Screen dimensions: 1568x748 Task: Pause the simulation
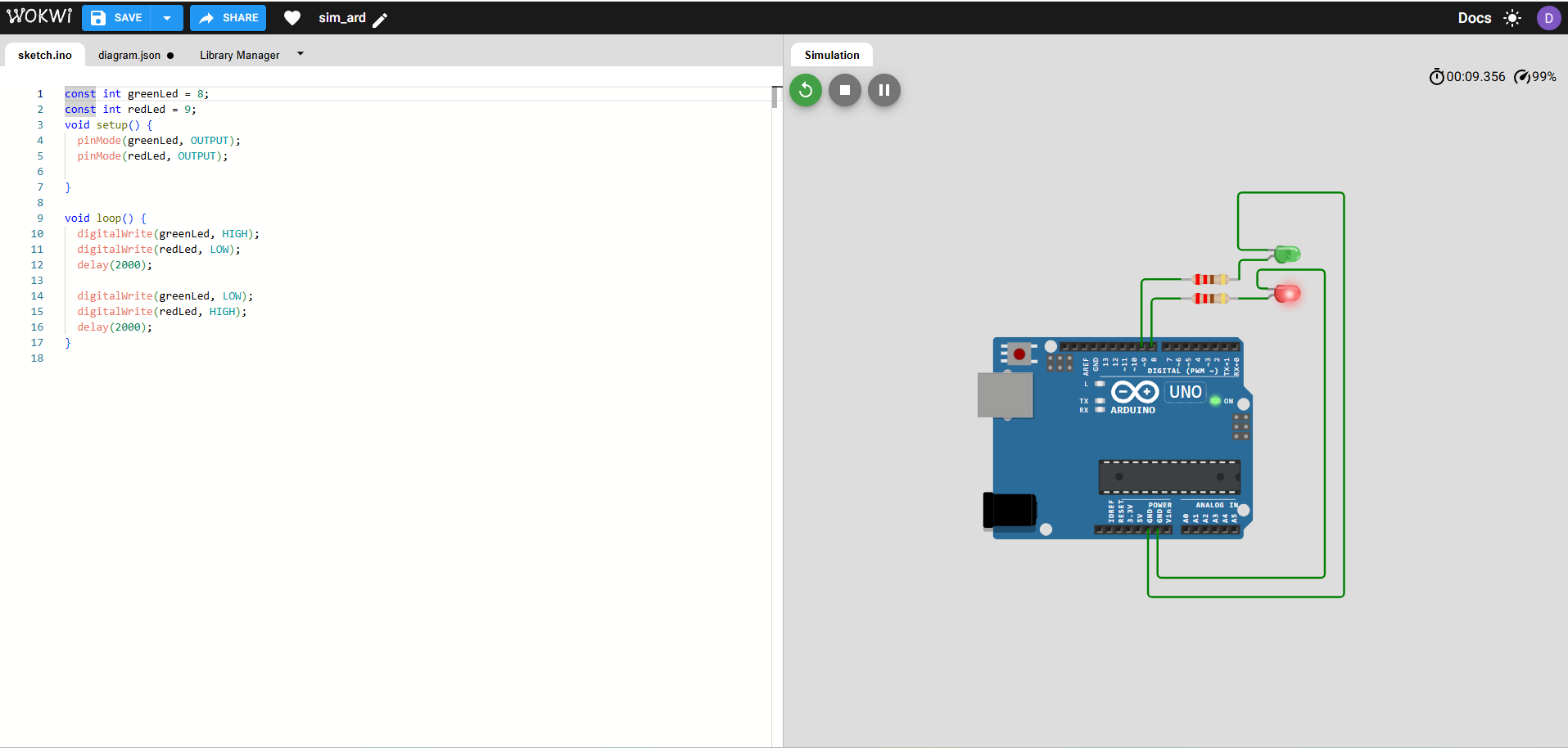coord(884,90)
